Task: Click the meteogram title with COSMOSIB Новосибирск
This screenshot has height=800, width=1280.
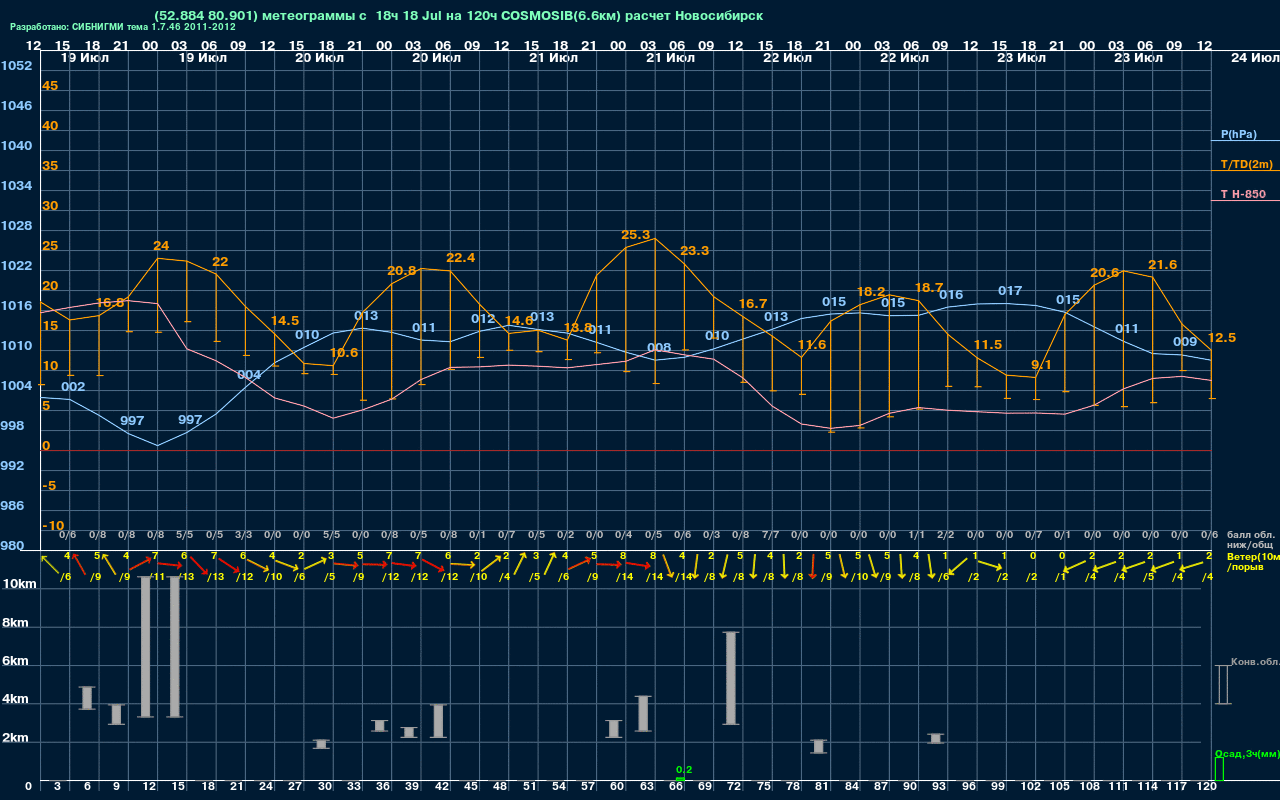Action: tap(459, 16)
